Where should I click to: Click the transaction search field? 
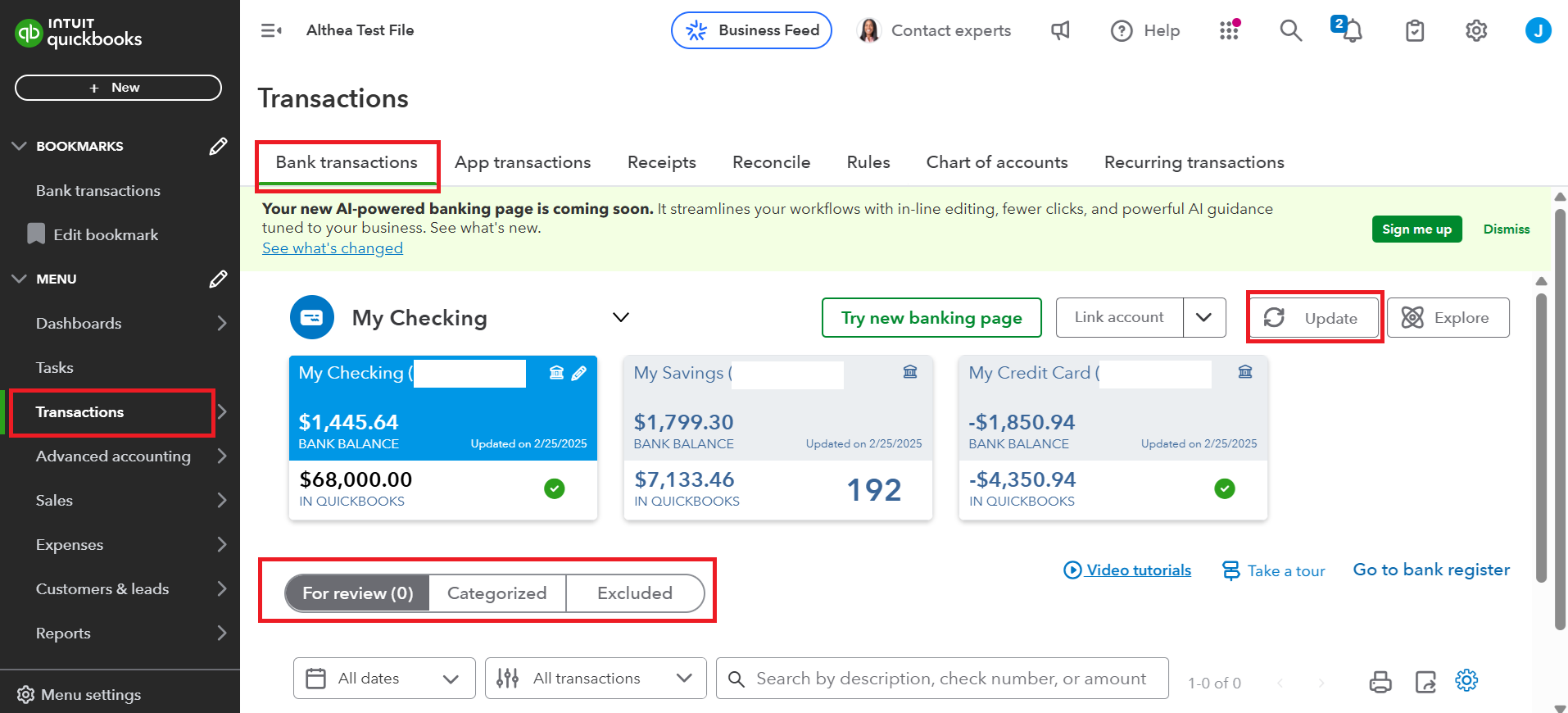942,679
